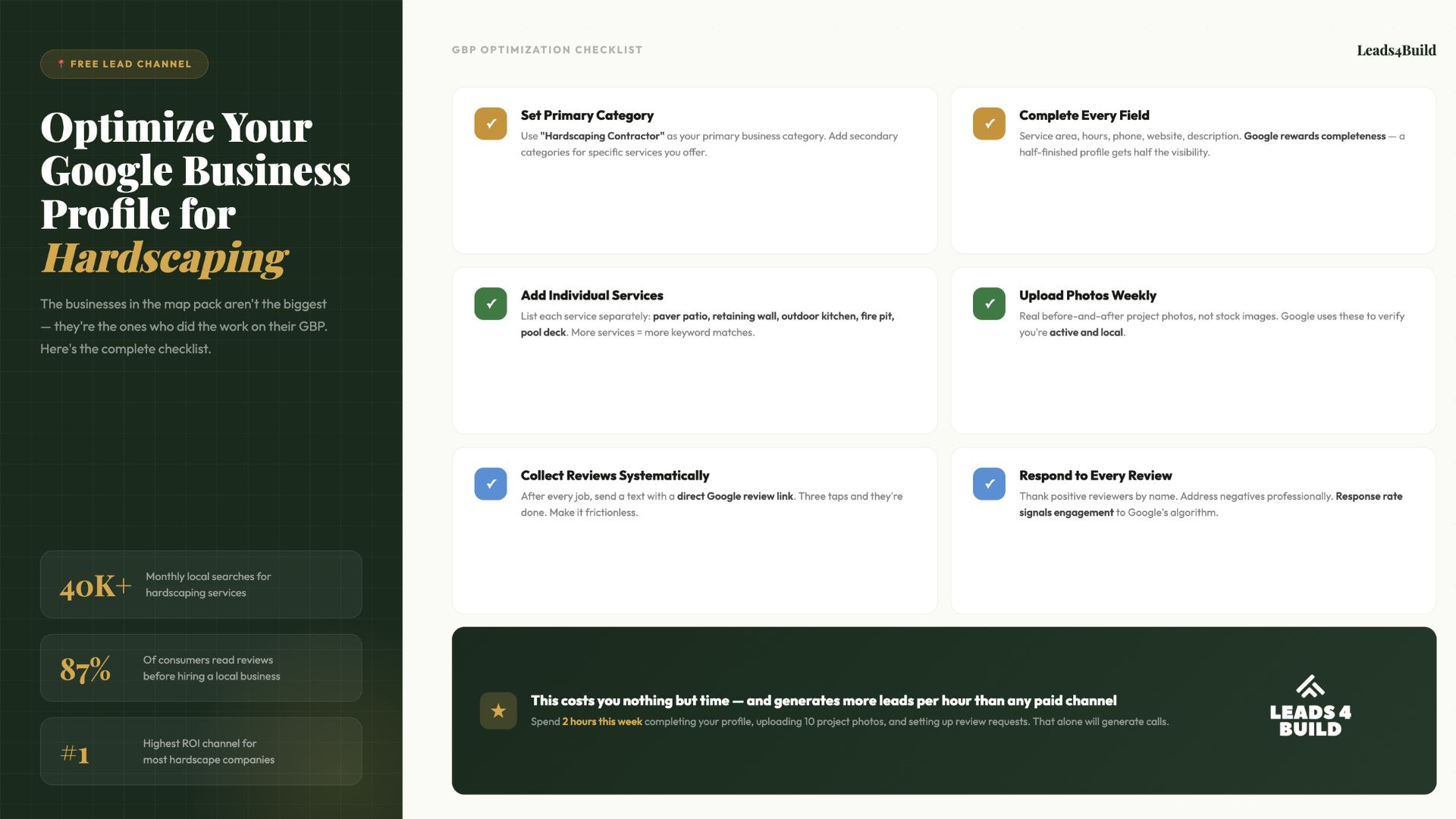Click the #1 Highest ROI channel card
The width and height of the screenshot is (1456, 819).
tap(201, 752)
